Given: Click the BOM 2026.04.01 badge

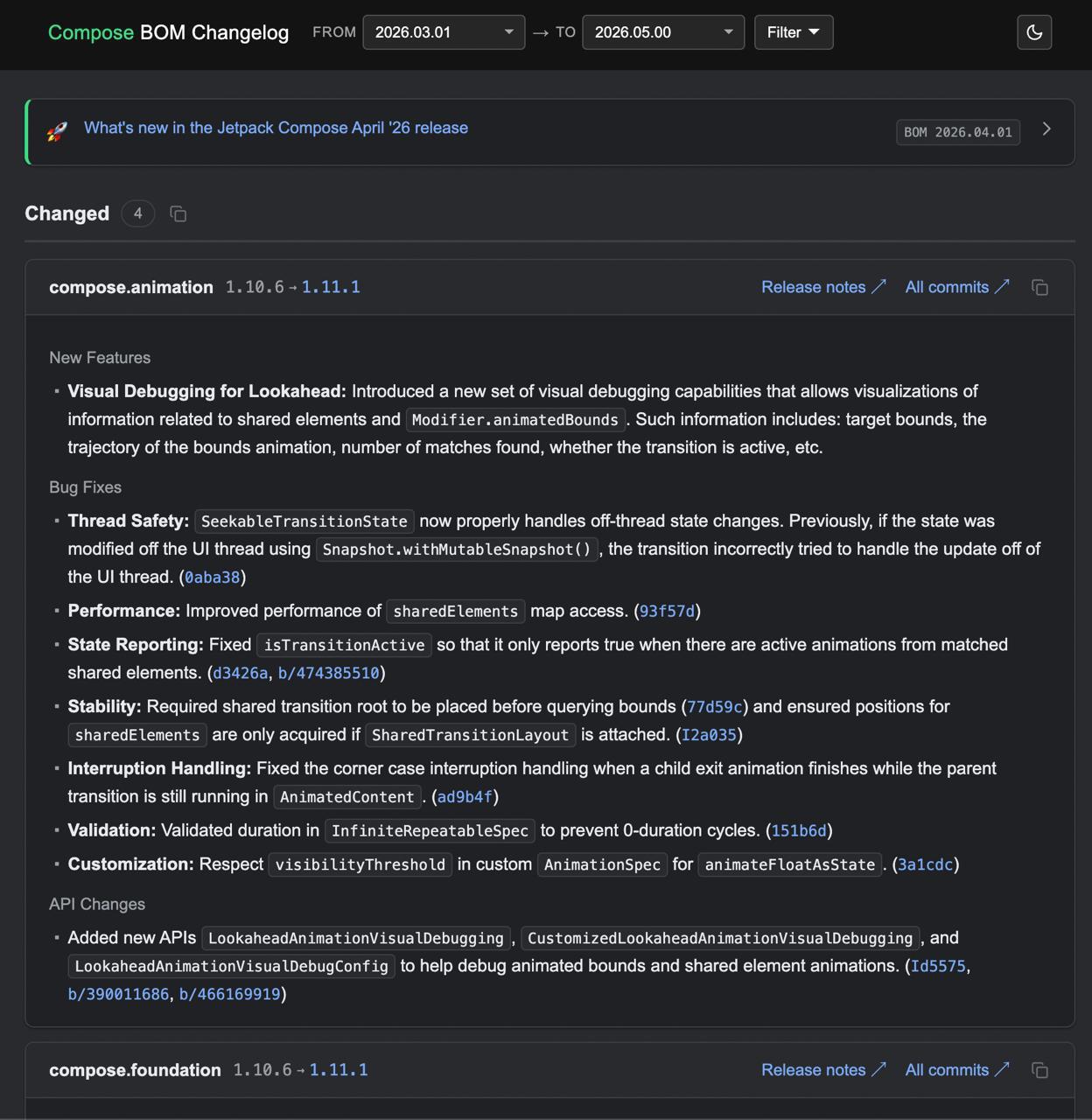Looking at the screenshot, I should [x=958, y=132].
